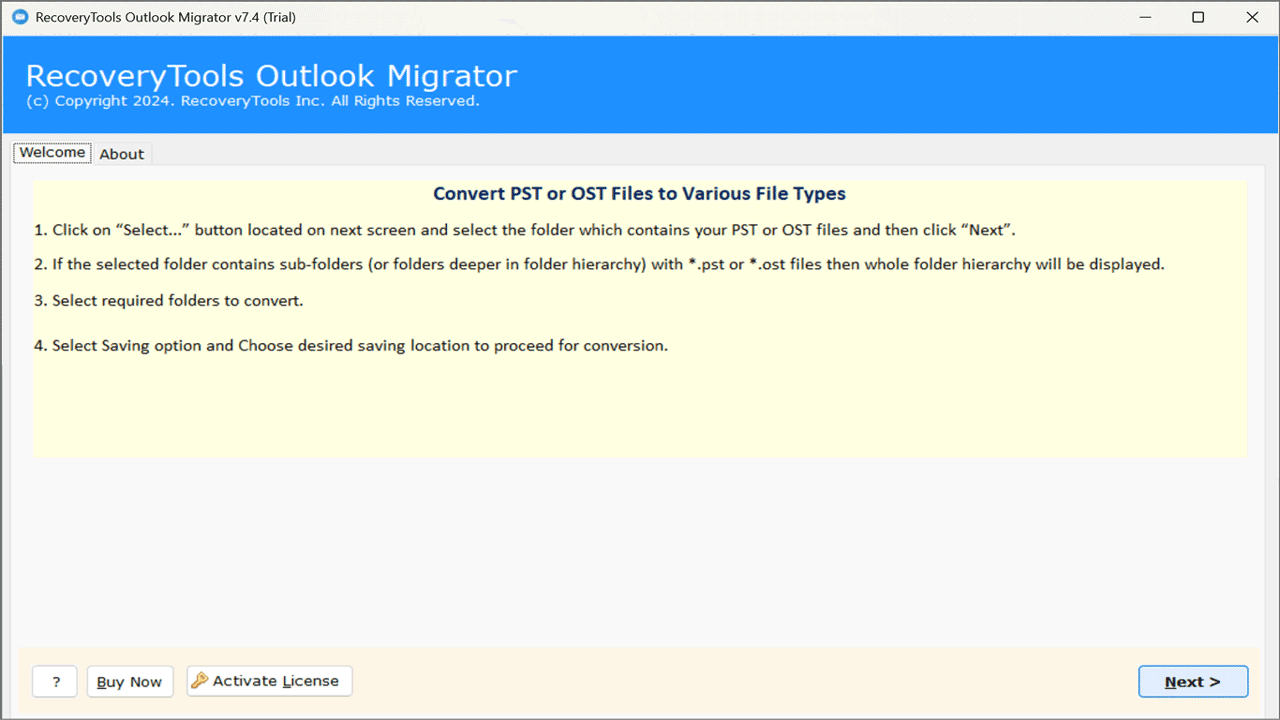Click the step 3 'Select required folders' text
The width and height of the screenshot is (1280, 720).
168,301
